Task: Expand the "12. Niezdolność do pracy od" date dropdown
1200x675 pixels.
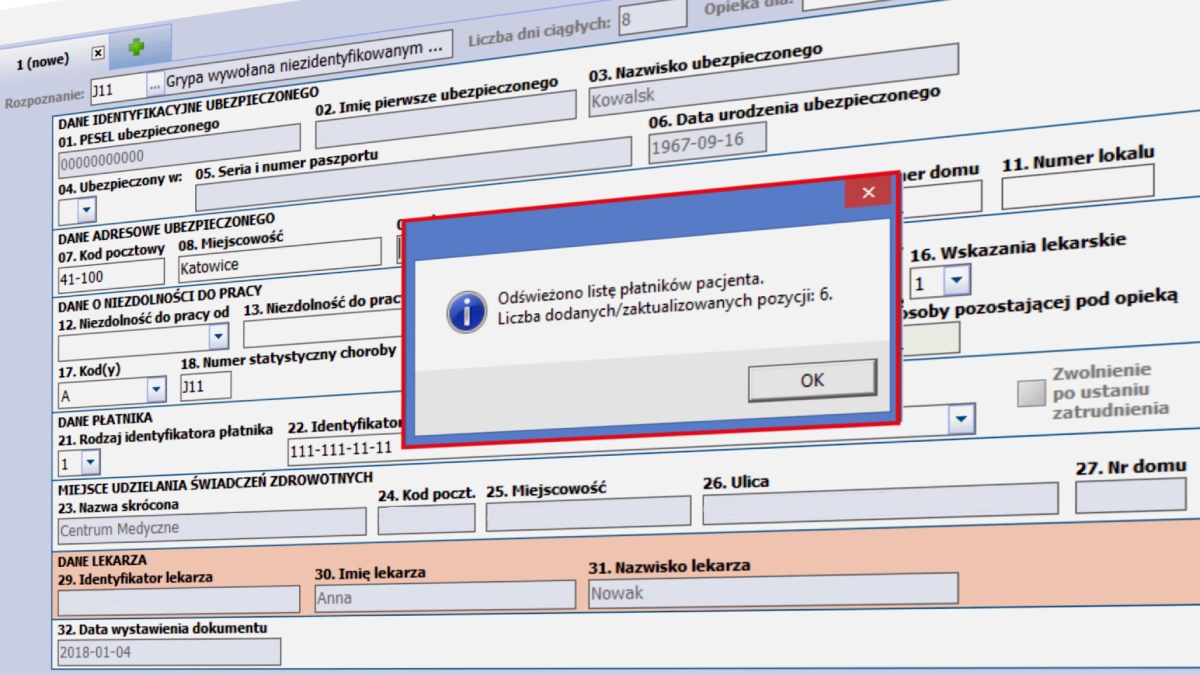Action: [x=218, y=338]
